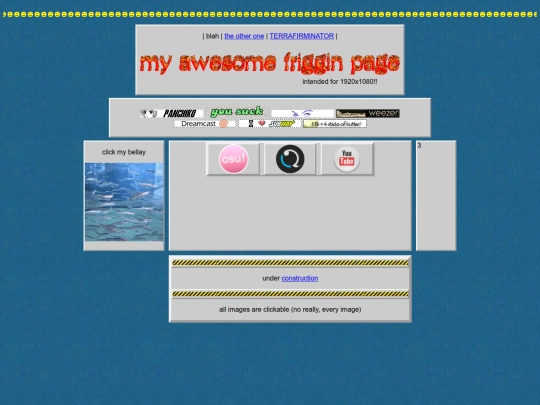The width and height of the screenshot is (540, 405).
Task: Click the fish school image under 'click my bellay'
Action: 124,202
